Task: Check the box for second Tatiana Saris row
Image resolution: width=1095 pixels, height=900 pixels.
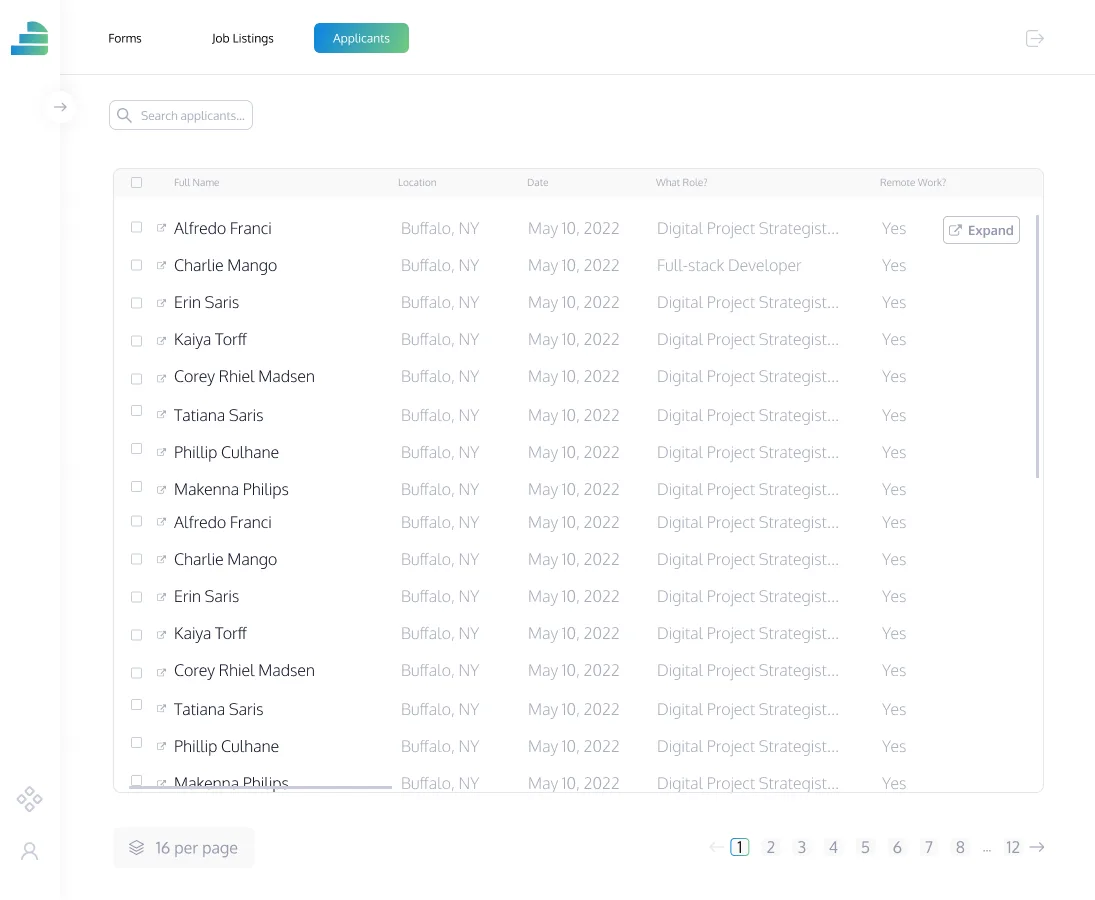Action: coord(136,704)
